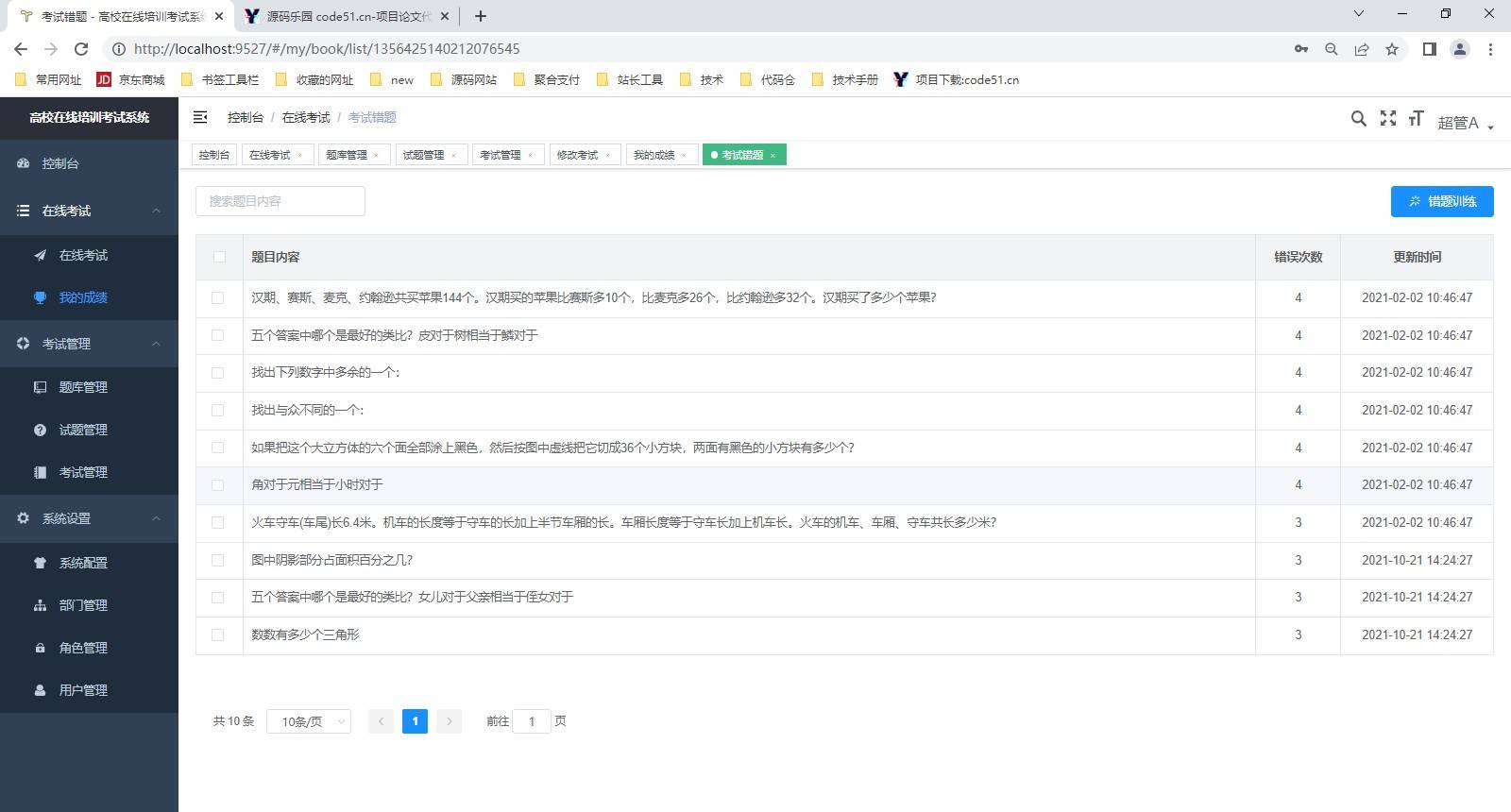Switch to the 控制台 tag tab
Screen dimensions: 1511x812
click(214, 155)
